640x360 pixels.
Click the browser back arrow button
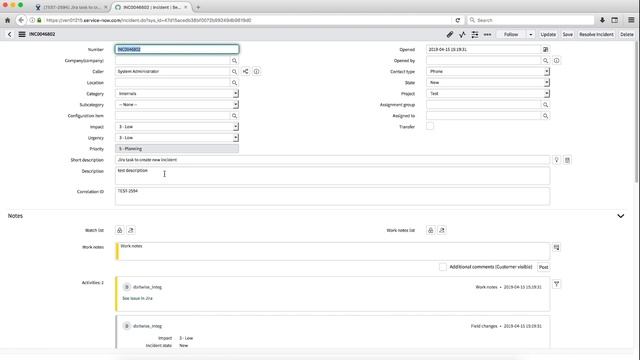coord(21,20)
